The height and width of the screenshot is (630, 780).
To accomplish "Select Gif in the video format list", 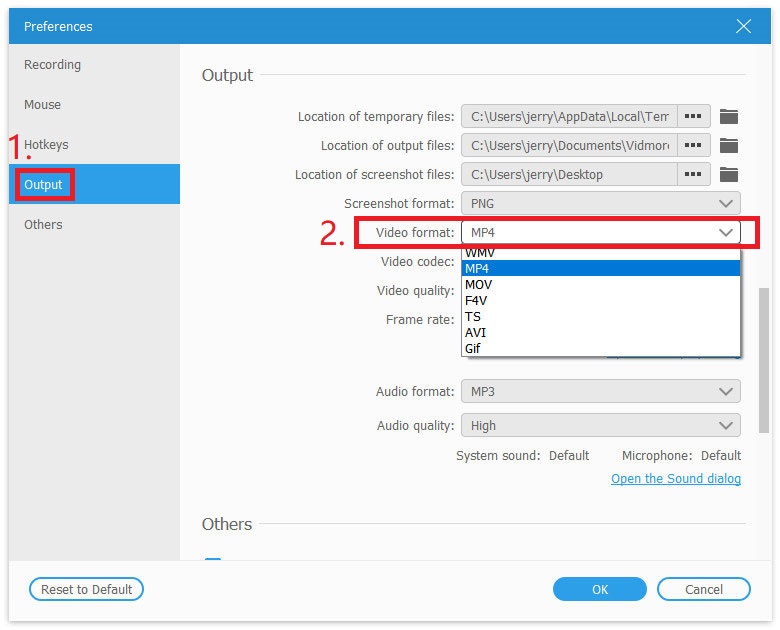I will (x=473, y=348).
